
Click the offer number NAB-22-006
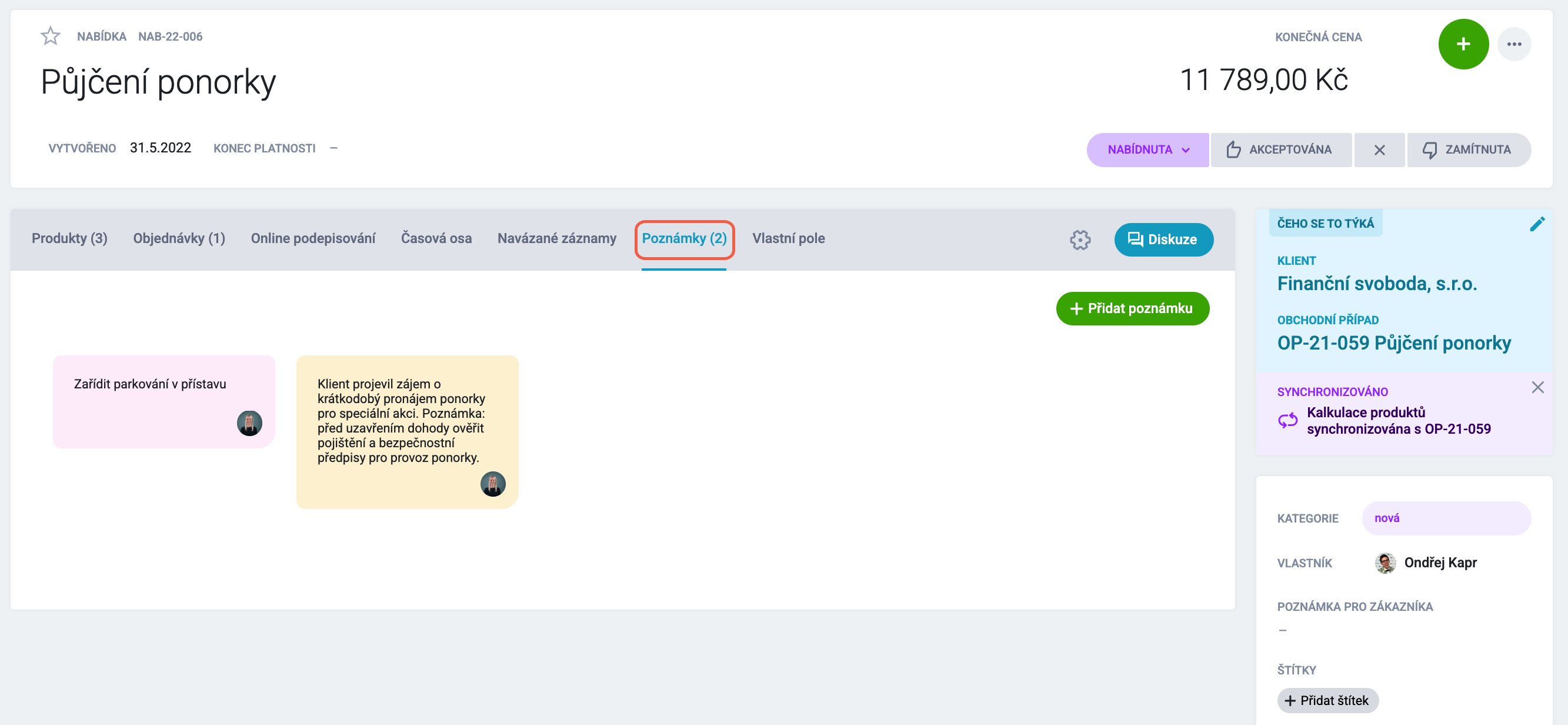point(170,36)
